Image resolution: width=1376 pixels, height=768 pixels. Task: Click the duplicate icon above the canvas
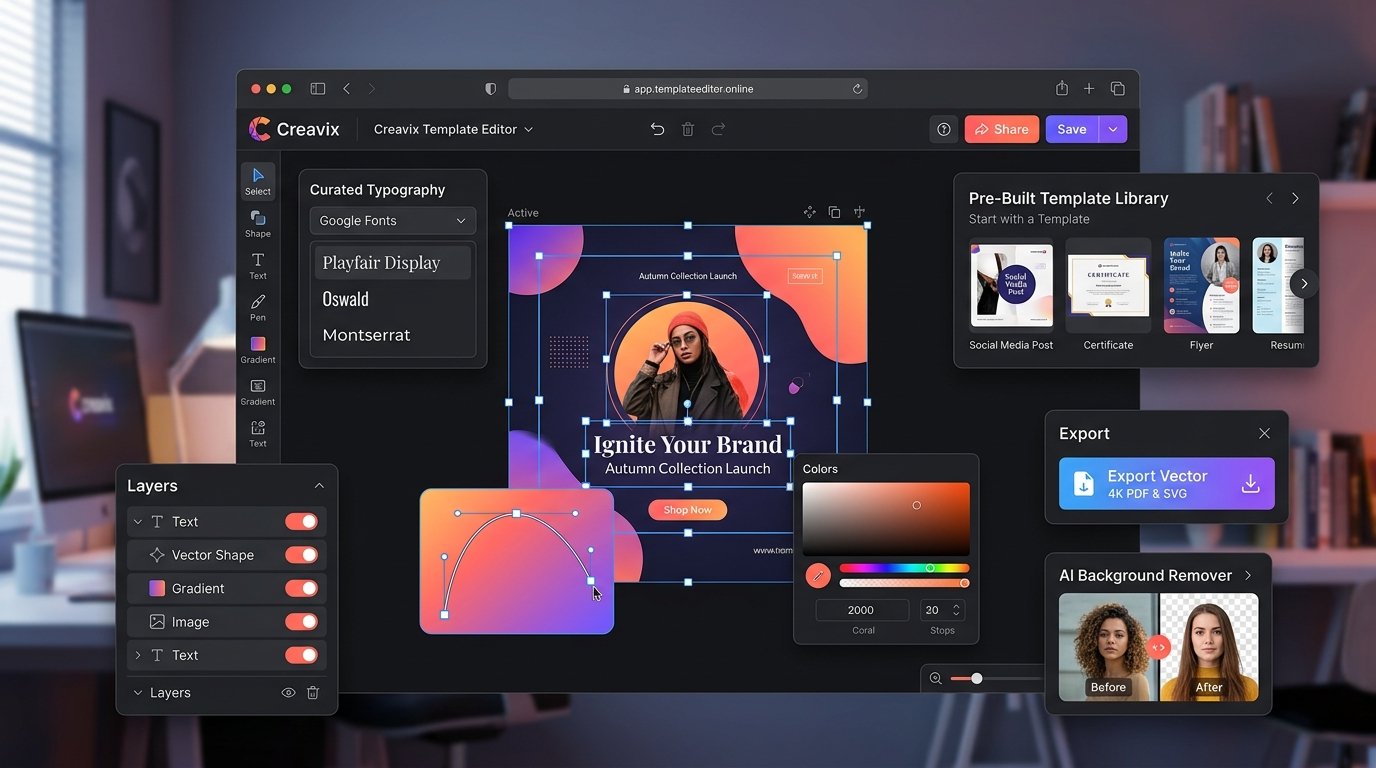click(834, 212)
